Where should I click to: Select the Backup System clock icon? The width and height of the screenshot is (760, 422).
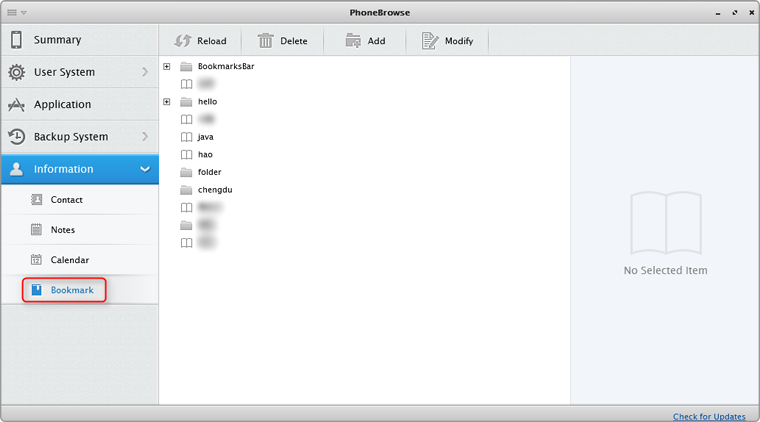17,137
